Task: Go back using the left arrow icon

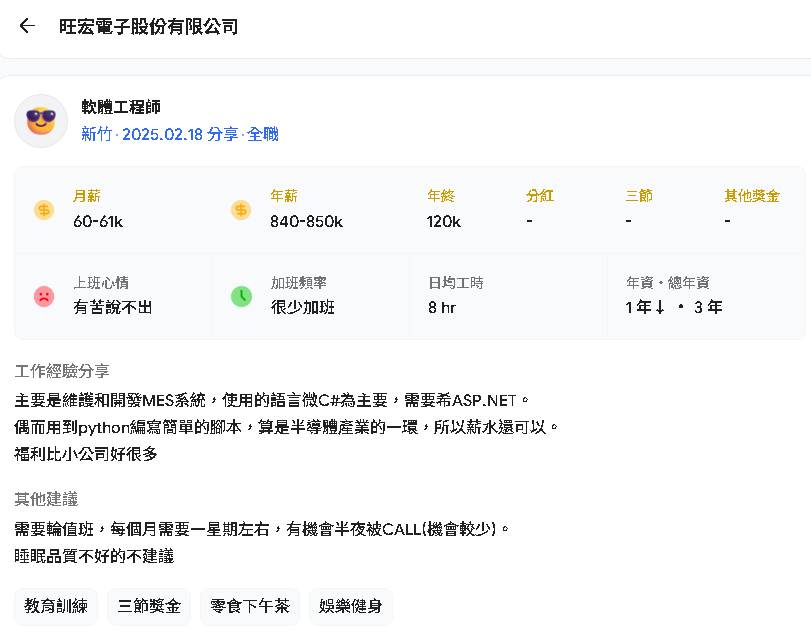Action: tap(27, 25)
